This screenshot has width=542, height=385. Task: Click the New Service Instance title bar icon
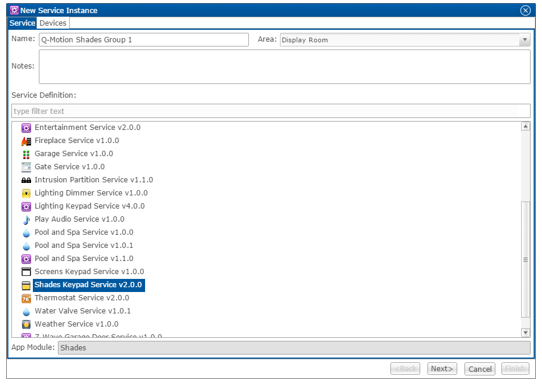[14, 10]
